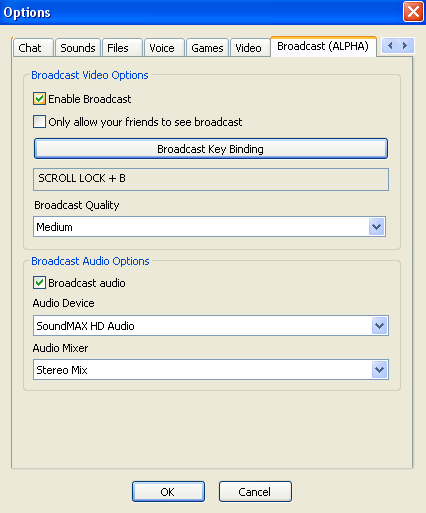Open the Video tab
Image resolution: width=426 pixels, height=513 pixels.
[x=250, y=48]
